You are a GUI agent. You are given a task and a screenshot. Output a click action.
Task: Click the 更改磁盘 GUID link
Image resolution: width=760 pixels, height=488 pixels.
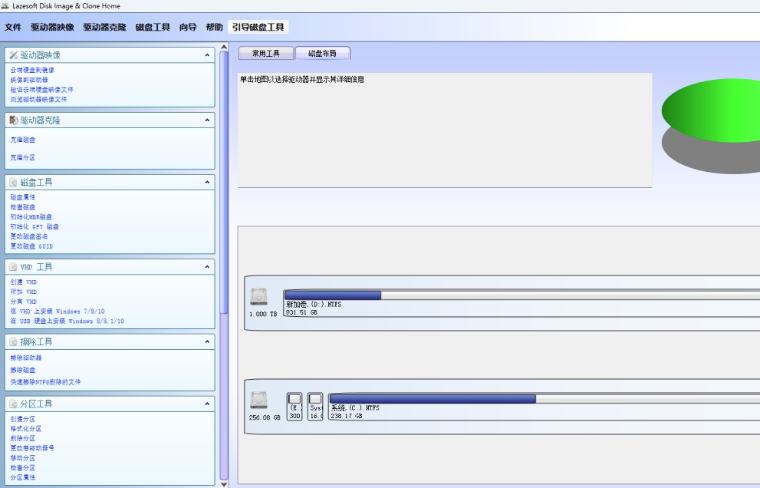click(32, 247)
